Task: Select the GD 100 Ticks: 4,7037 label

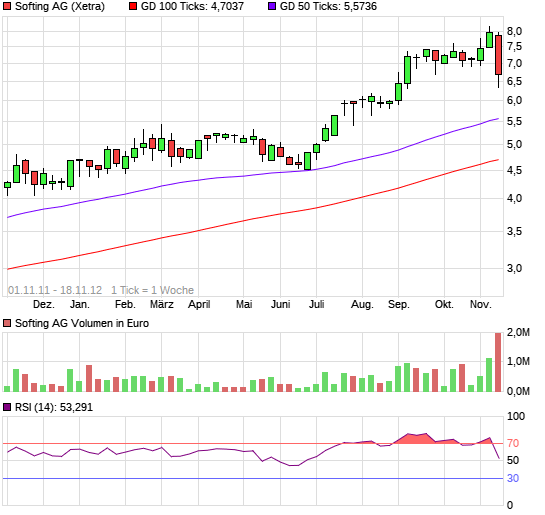Action: [x=192, y=6]
